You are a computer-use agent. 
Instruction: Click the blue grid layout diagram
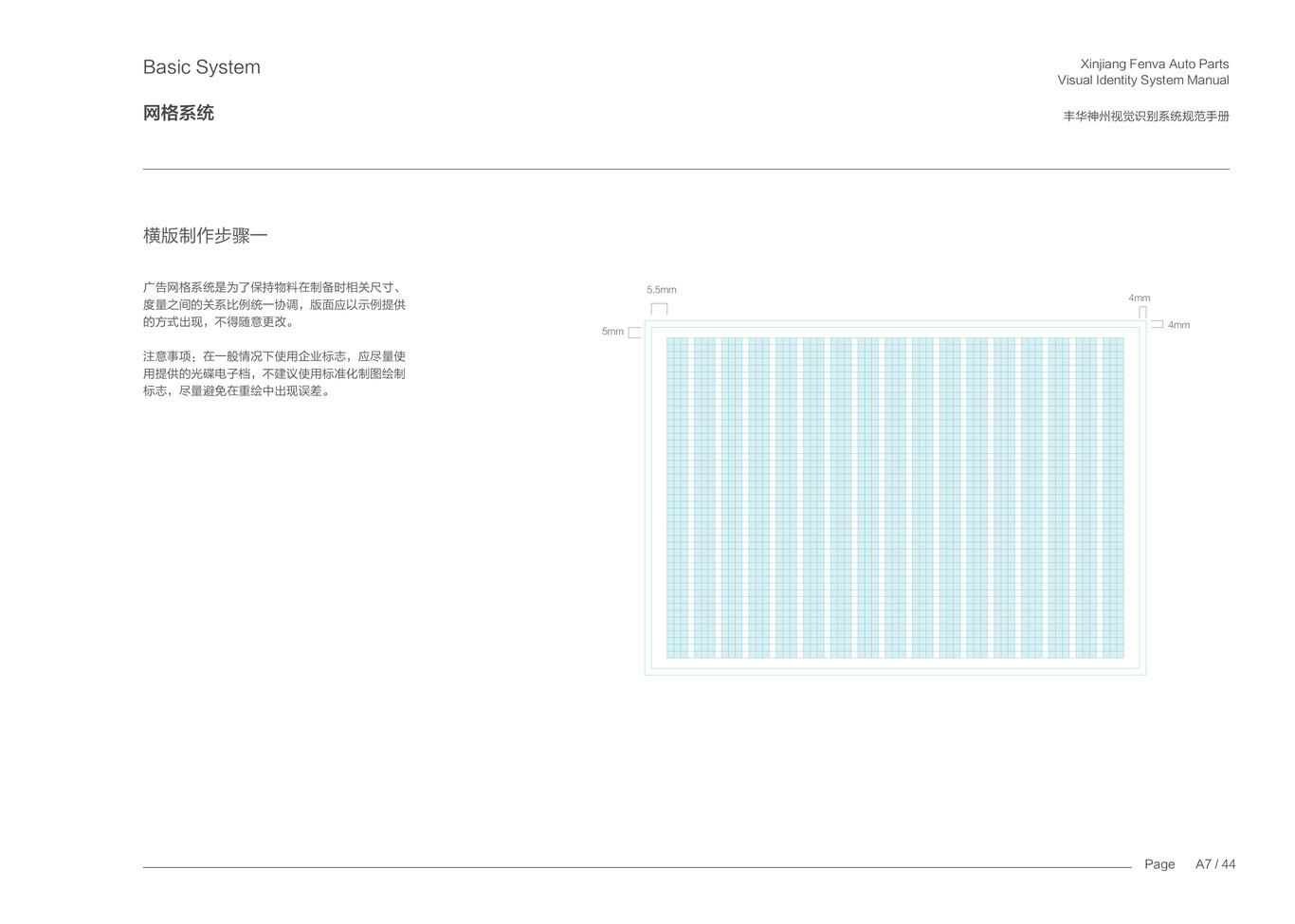895,498
